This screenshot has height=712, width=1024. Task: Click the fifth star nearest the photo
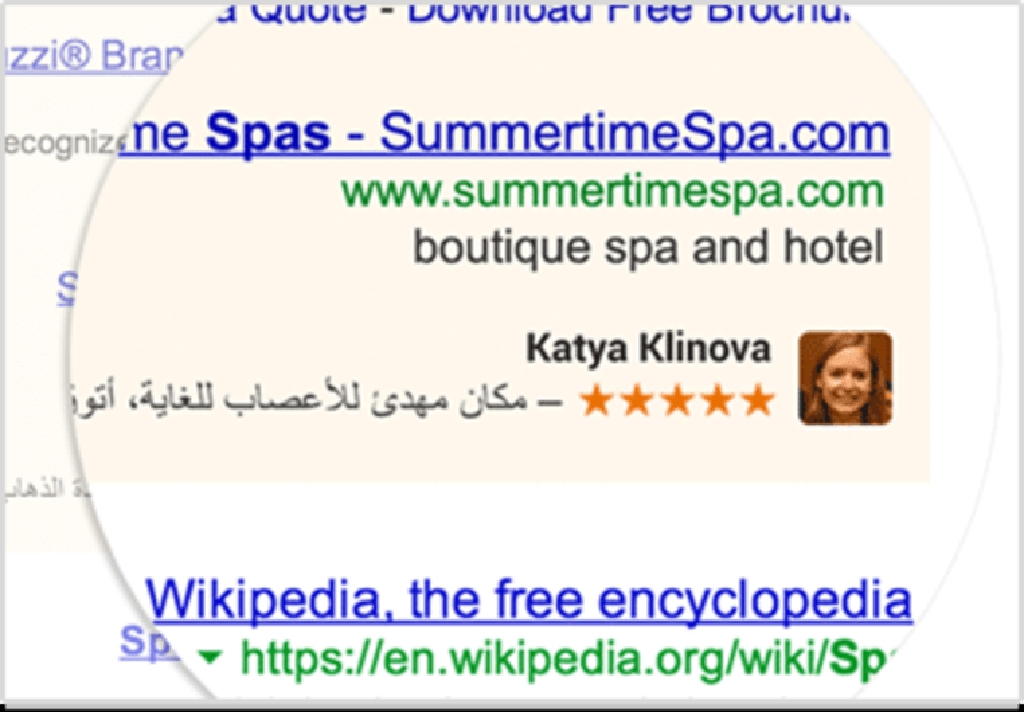(x=758, y=400)
